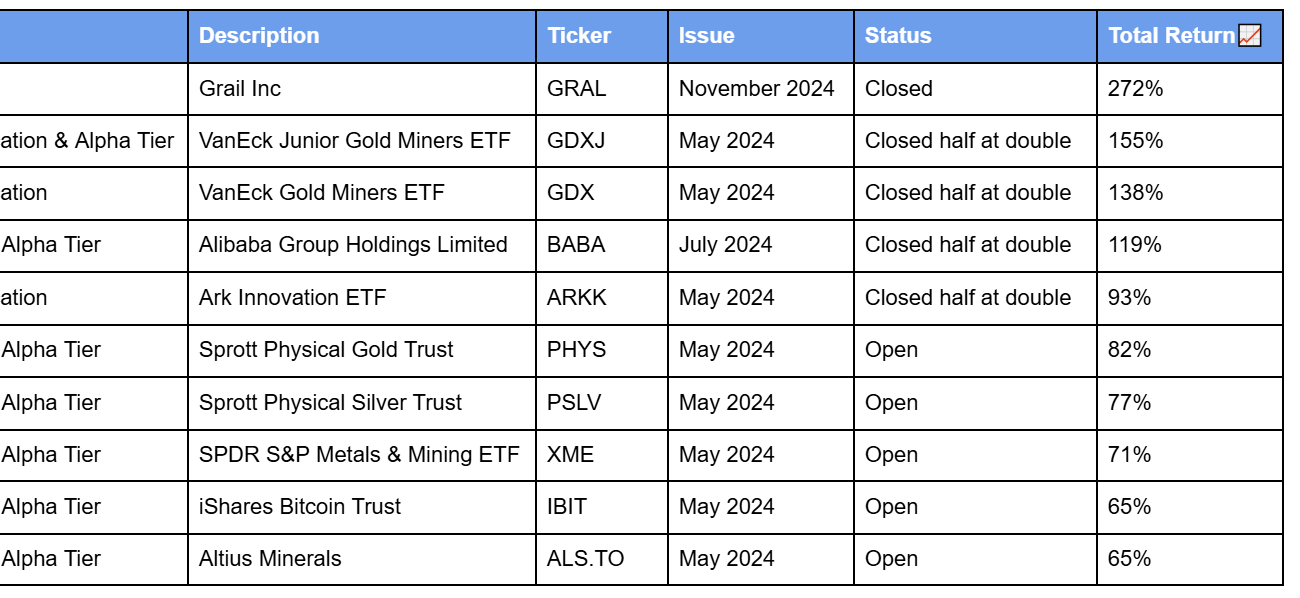1300x598 pixels.
Task: Select the November 2024 issue cell
Action: point(761,88)
